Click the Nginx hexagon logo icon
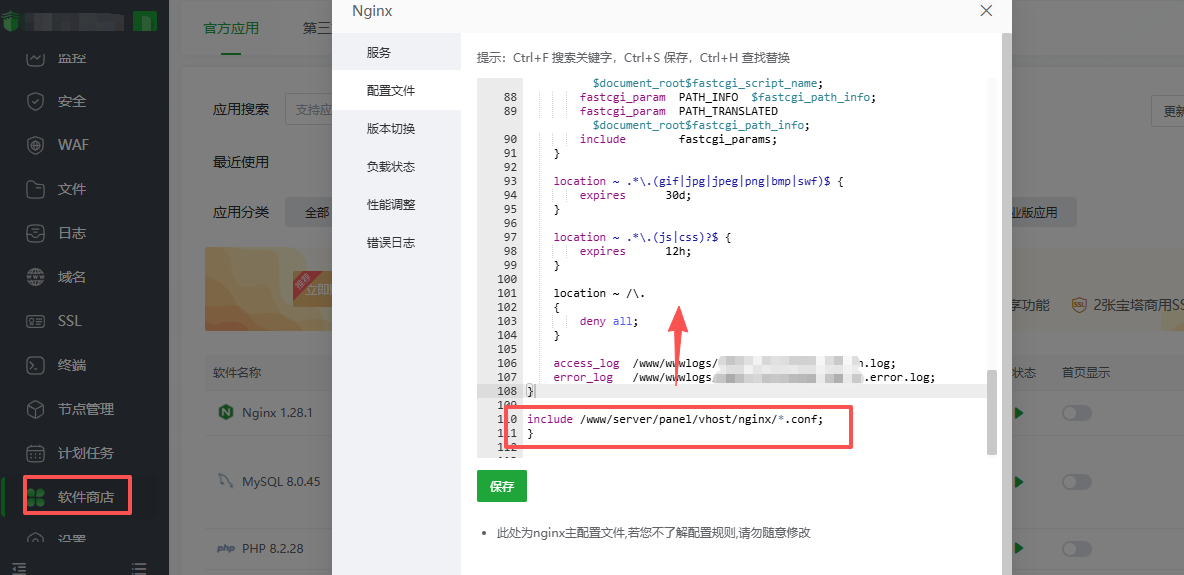 (225, 413)
